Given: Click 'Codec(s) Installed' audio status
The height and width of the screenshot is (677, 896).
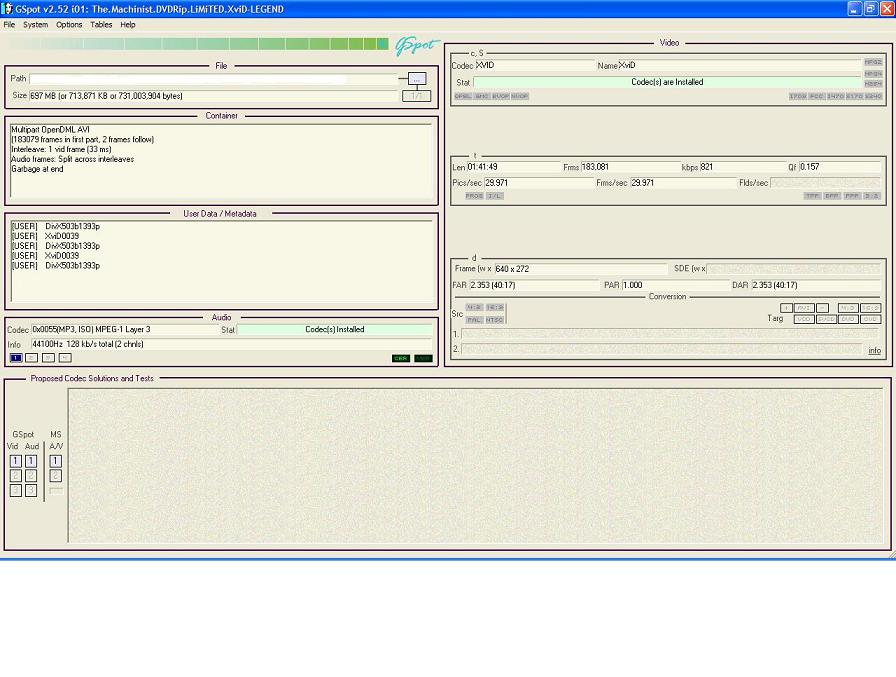Looking at the screenshot, I should click(335, 330).
